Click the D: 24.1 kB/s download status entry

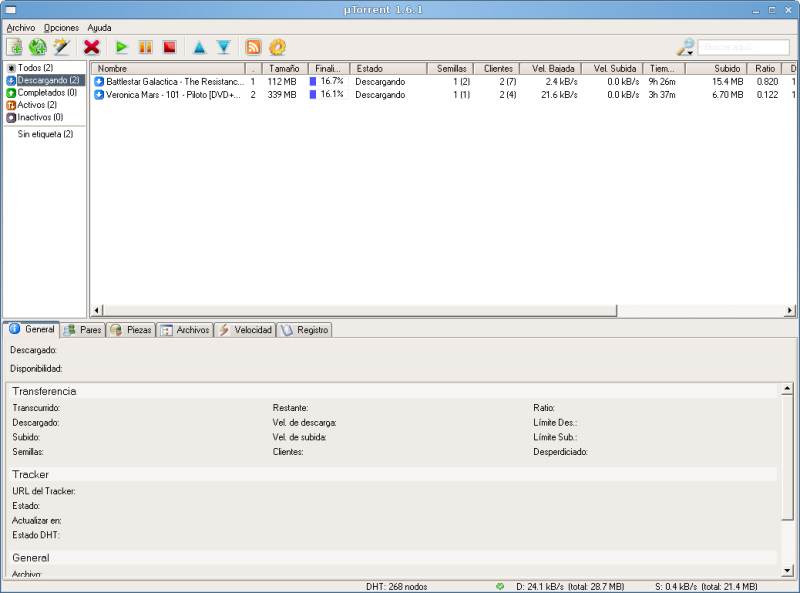[x=570, y=586]
